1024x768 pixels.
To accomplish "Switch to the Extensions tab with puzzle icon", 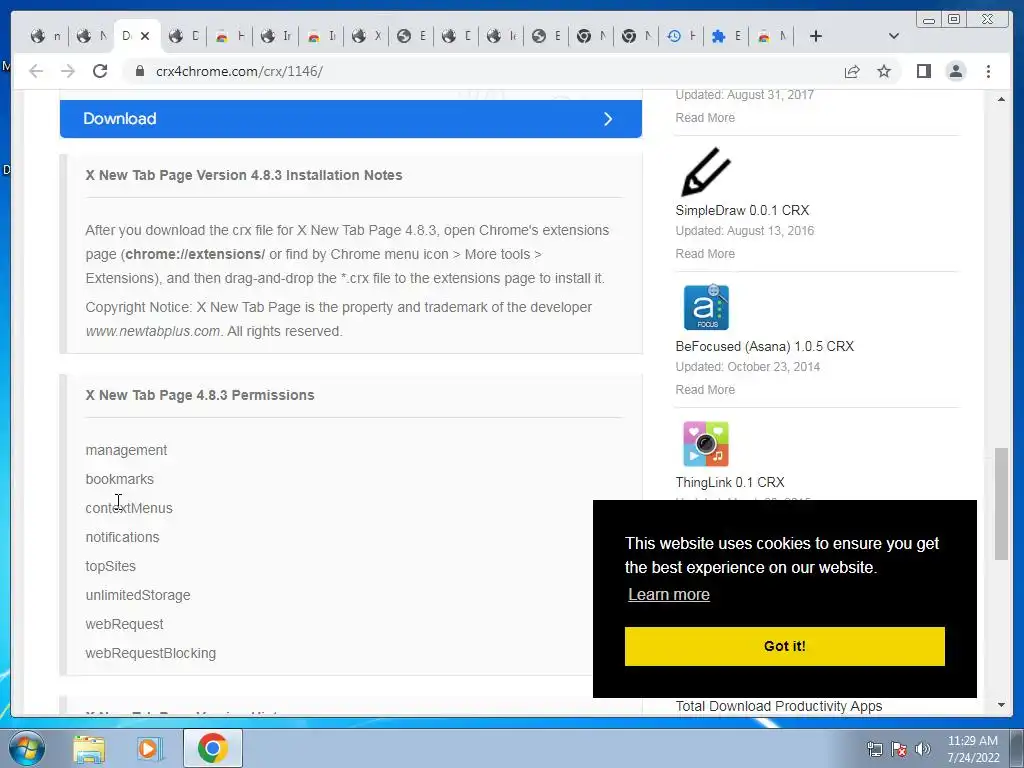I will (x=726, y=37).
